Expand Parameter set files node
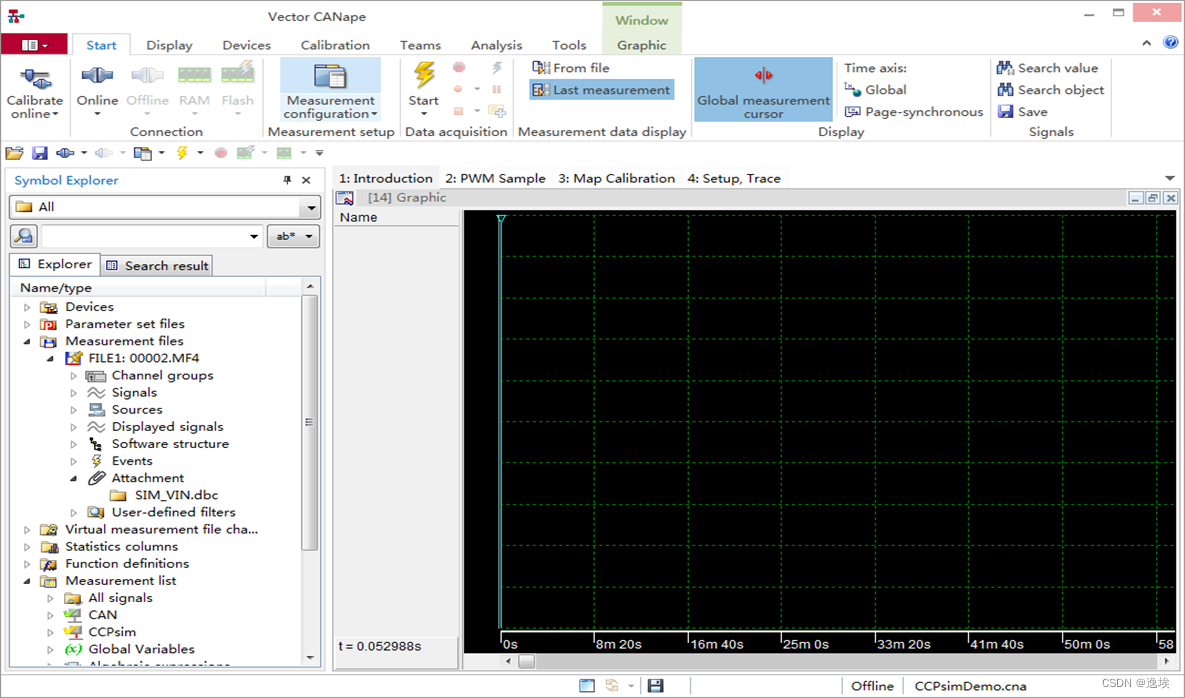 [x=27, y=325]
